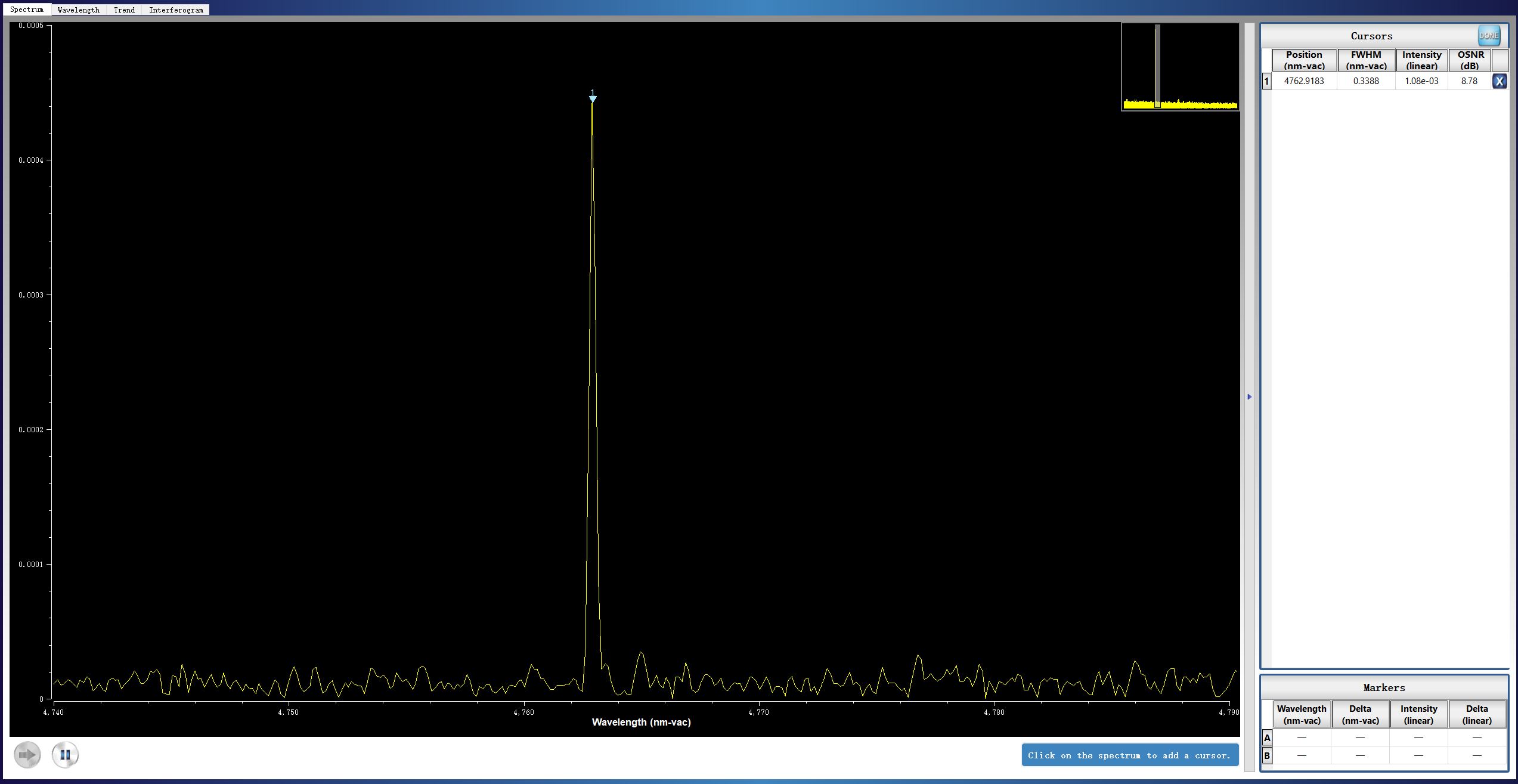This screenshot has height=784, width=1518.
Task: Click the zoom region slider in overview
Action: tap(1157, 66)
